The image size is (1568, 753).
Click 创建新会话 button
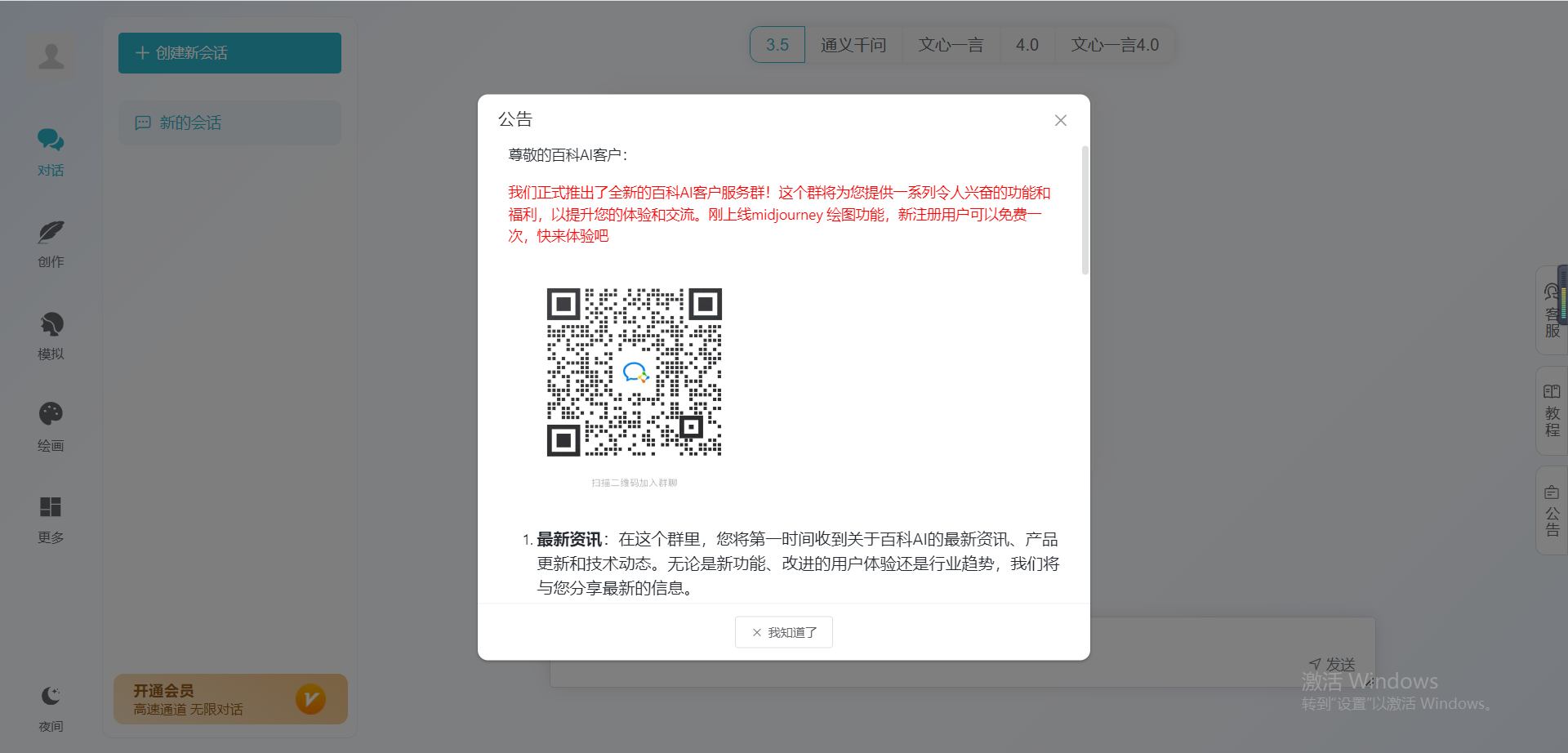click(x=229, y=53)
